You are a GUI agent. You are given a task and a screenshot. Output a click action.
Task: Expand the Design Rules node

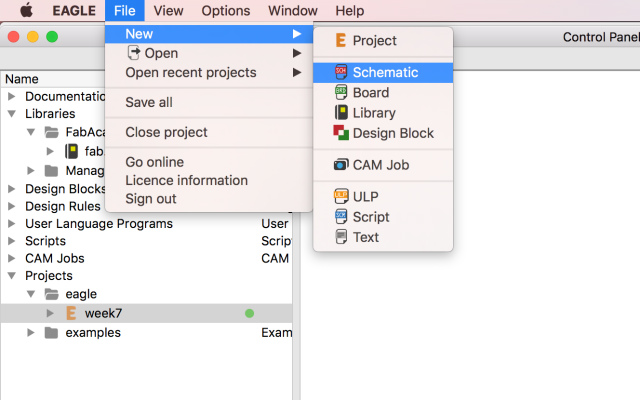(x=12, y=206)
